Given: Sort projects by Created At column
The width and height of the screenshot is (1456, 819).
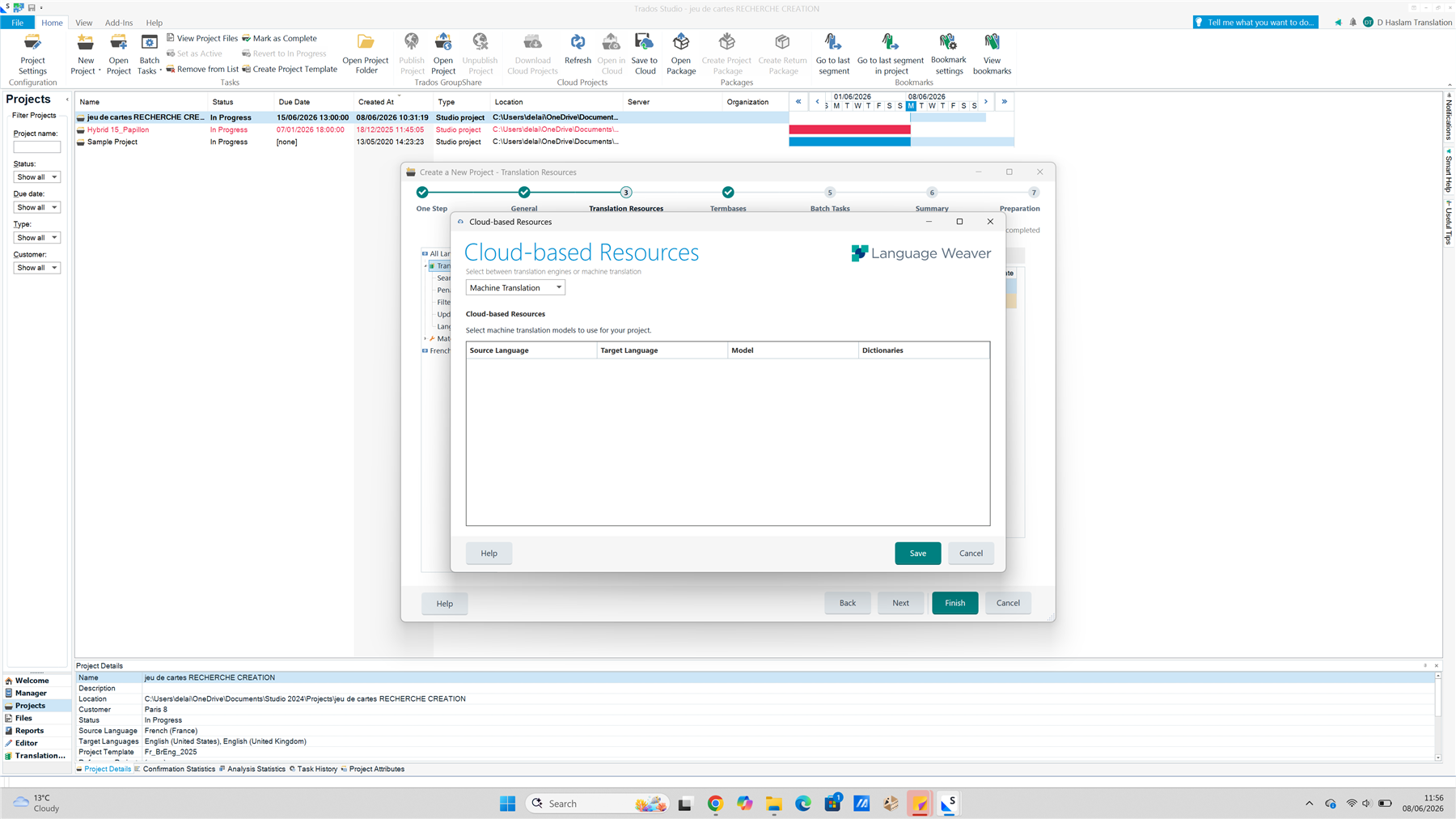Looking at the screenshot, I should click(393, 102).
